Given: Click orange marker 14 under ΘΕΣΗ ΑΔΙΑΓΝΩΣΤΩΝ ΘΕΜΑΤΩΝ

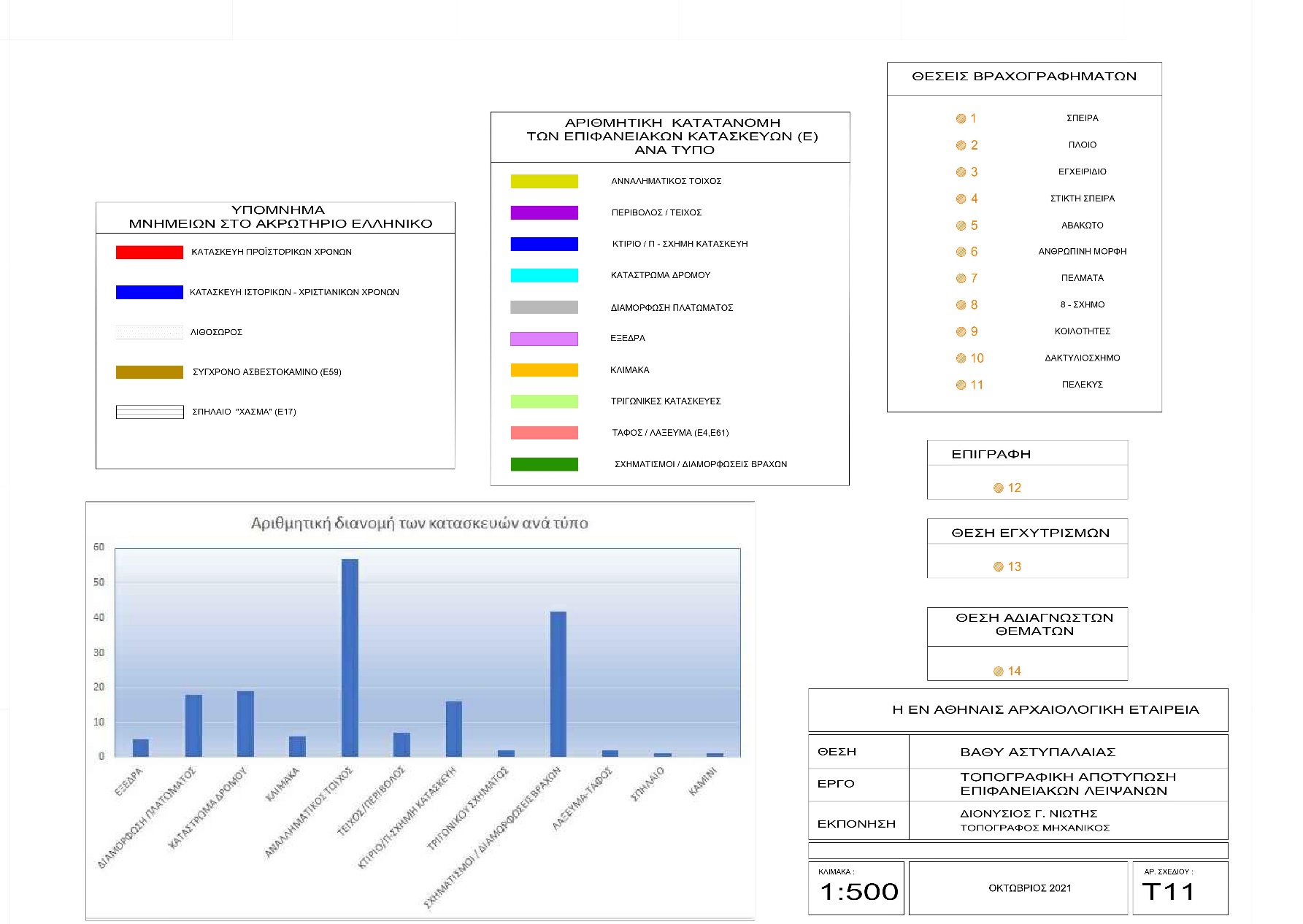Looking at the screenshot, I should [998, 671].
